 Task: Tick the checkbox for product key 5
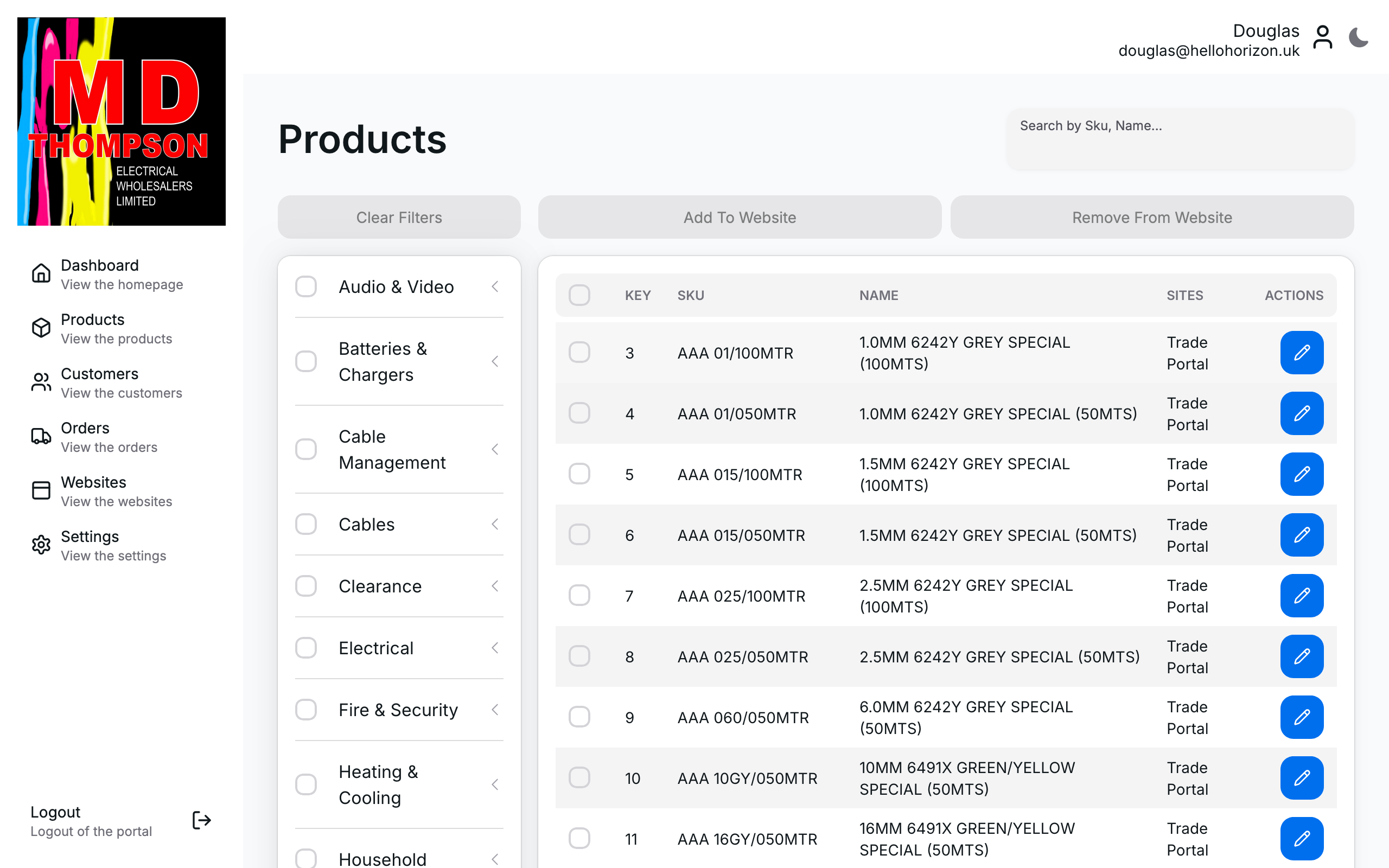point(579,474)
